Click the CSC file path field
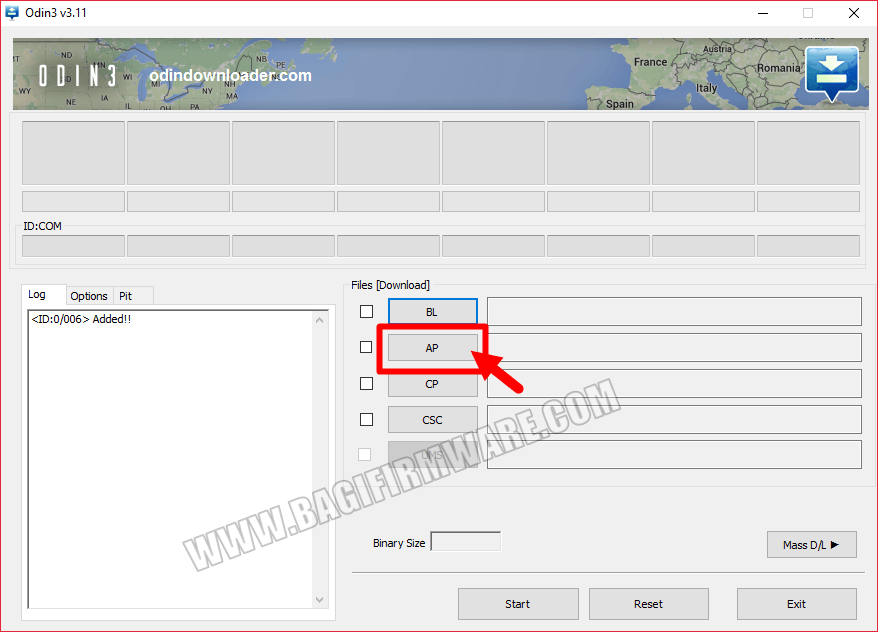 click(674, 419)
